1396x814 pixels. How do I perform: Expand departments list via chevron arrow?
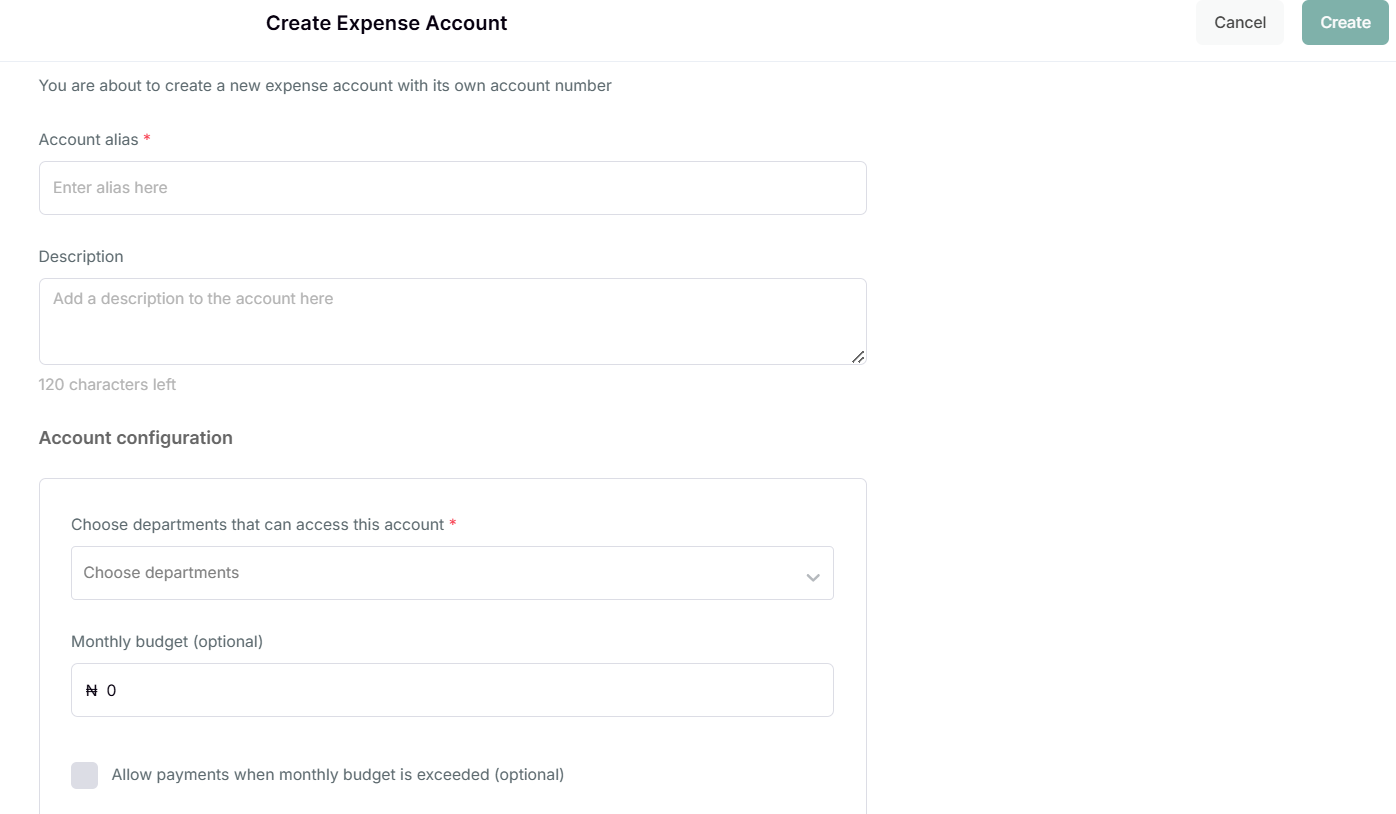813,577
